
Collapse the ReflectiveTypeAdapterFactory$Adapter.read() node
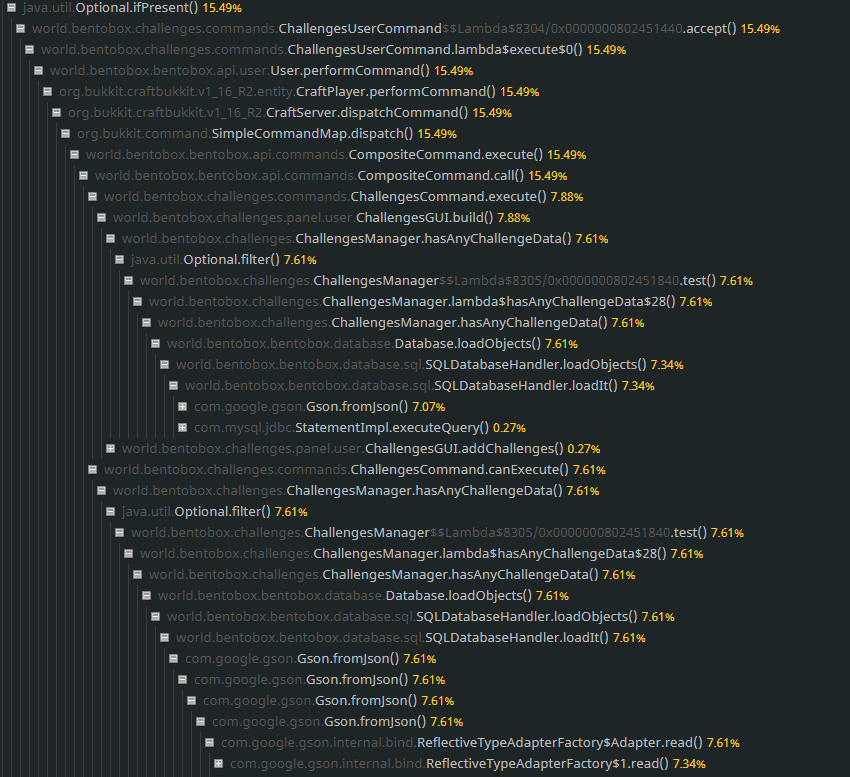pos(208,742)
